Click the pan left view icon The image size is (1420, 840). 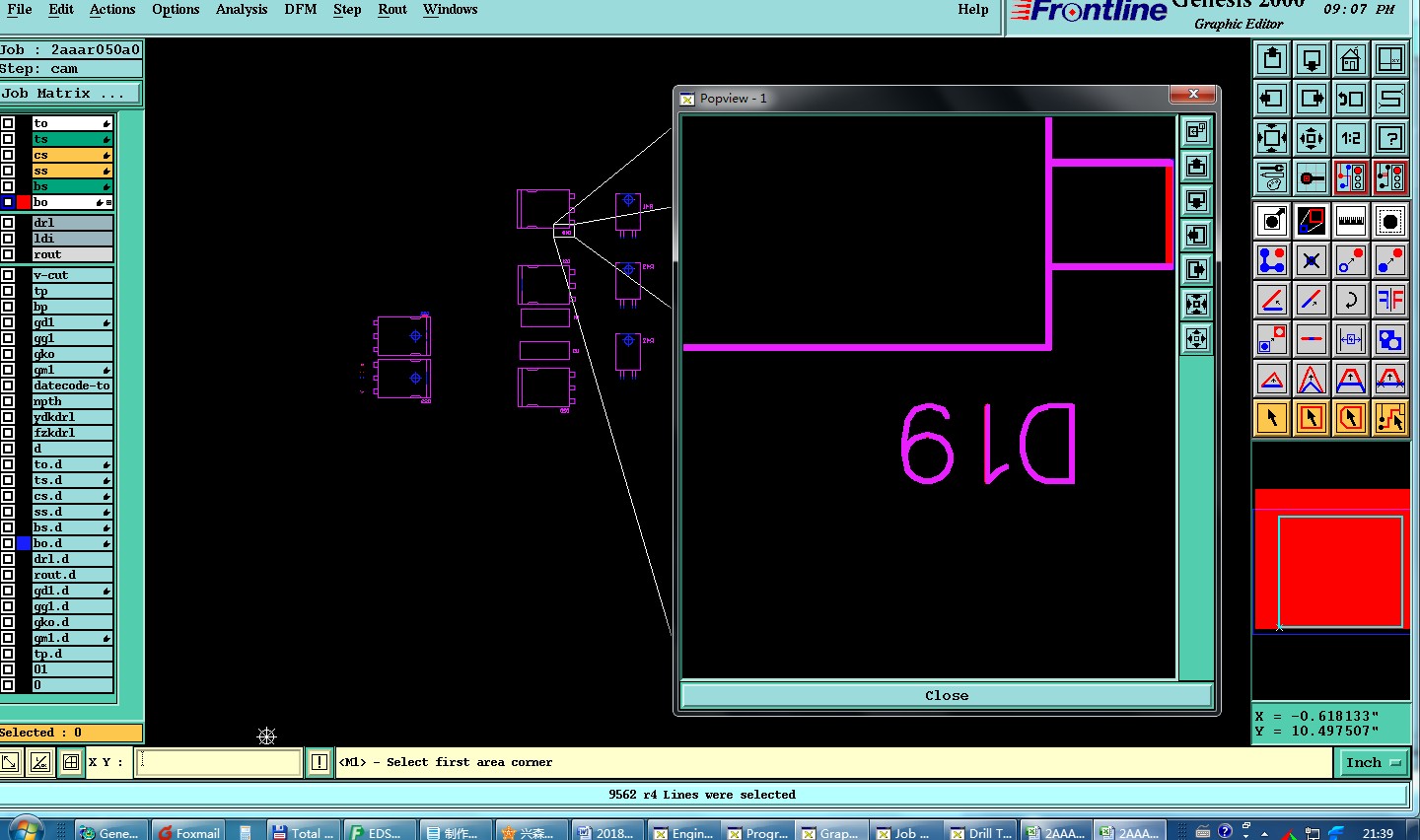click(1272, 99)
